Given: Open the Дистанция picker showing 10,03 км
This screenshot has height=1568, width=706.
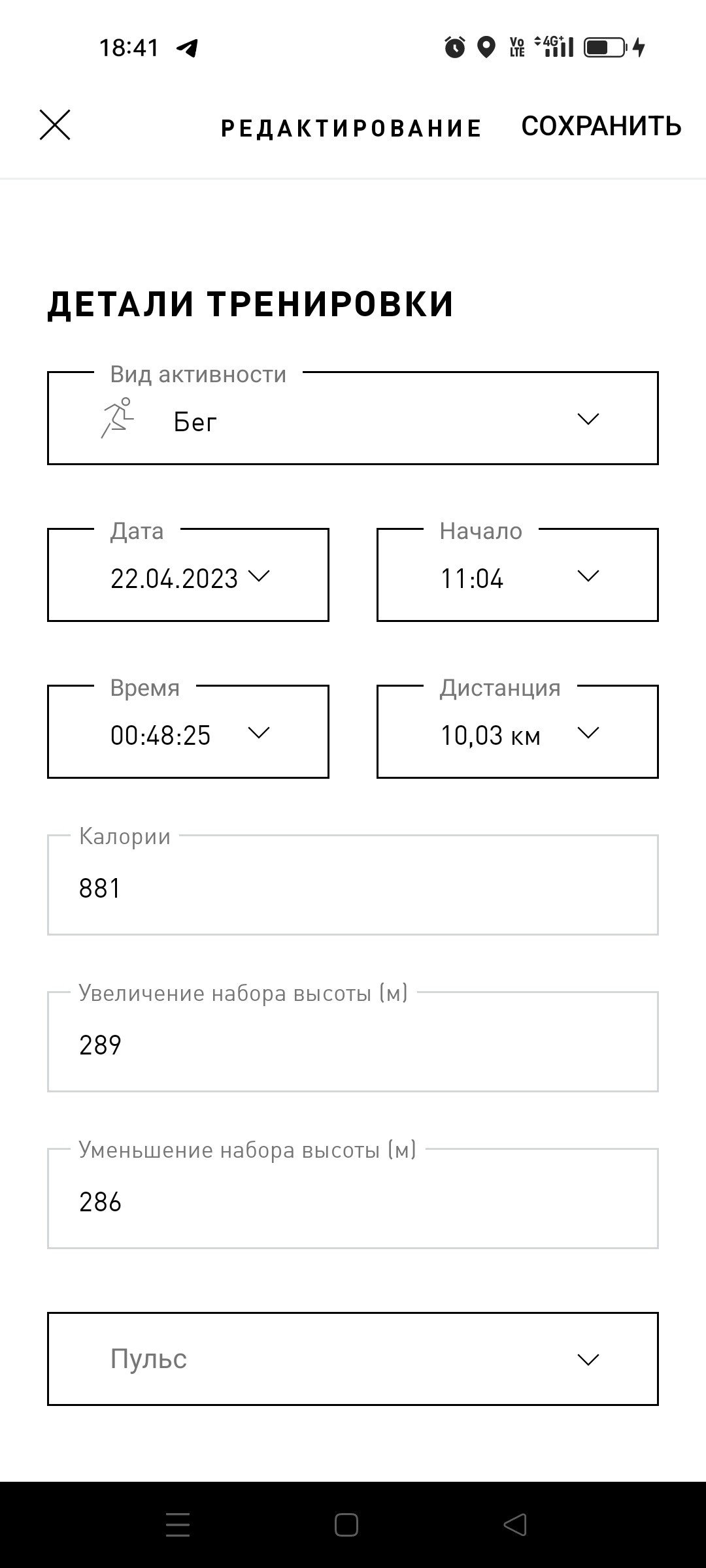Looking at the screenshot, I should [x=518, y=732].
